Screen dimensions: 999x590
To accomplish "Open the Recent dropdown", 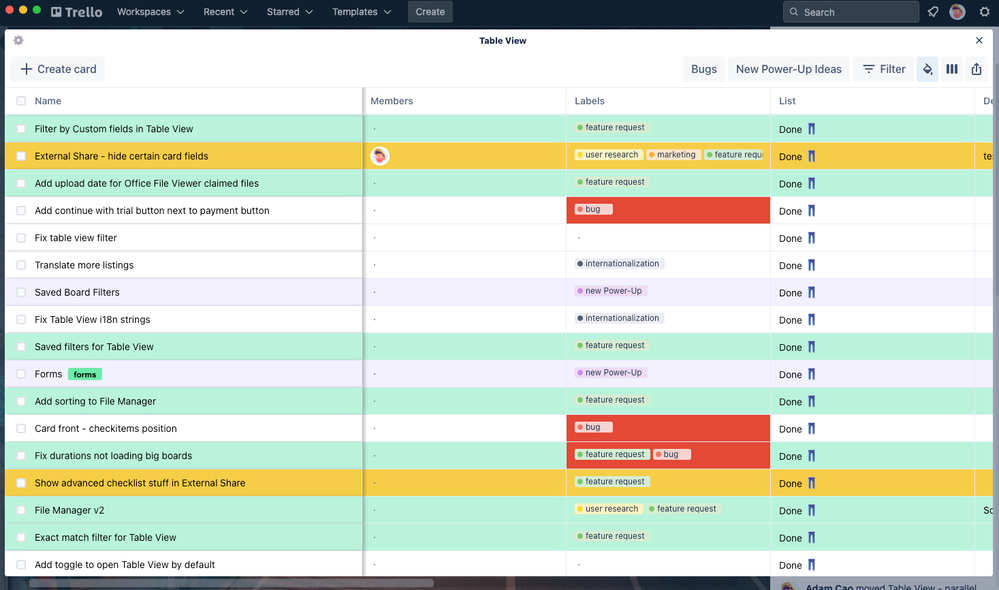I will click(222, 12).
